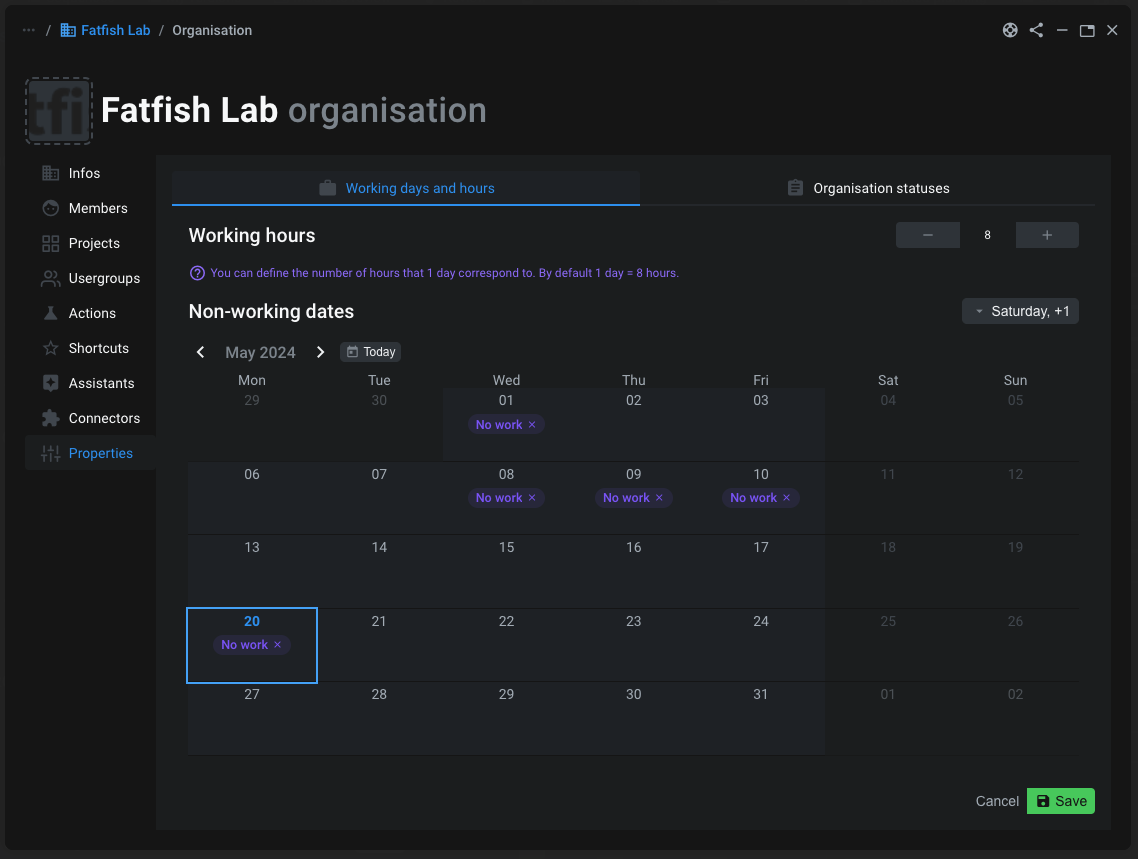Open the Saturday, +1 weekday dropdown
Image resolution: width=1138 pixels, height=859 pixels.
coord(1020,311)
